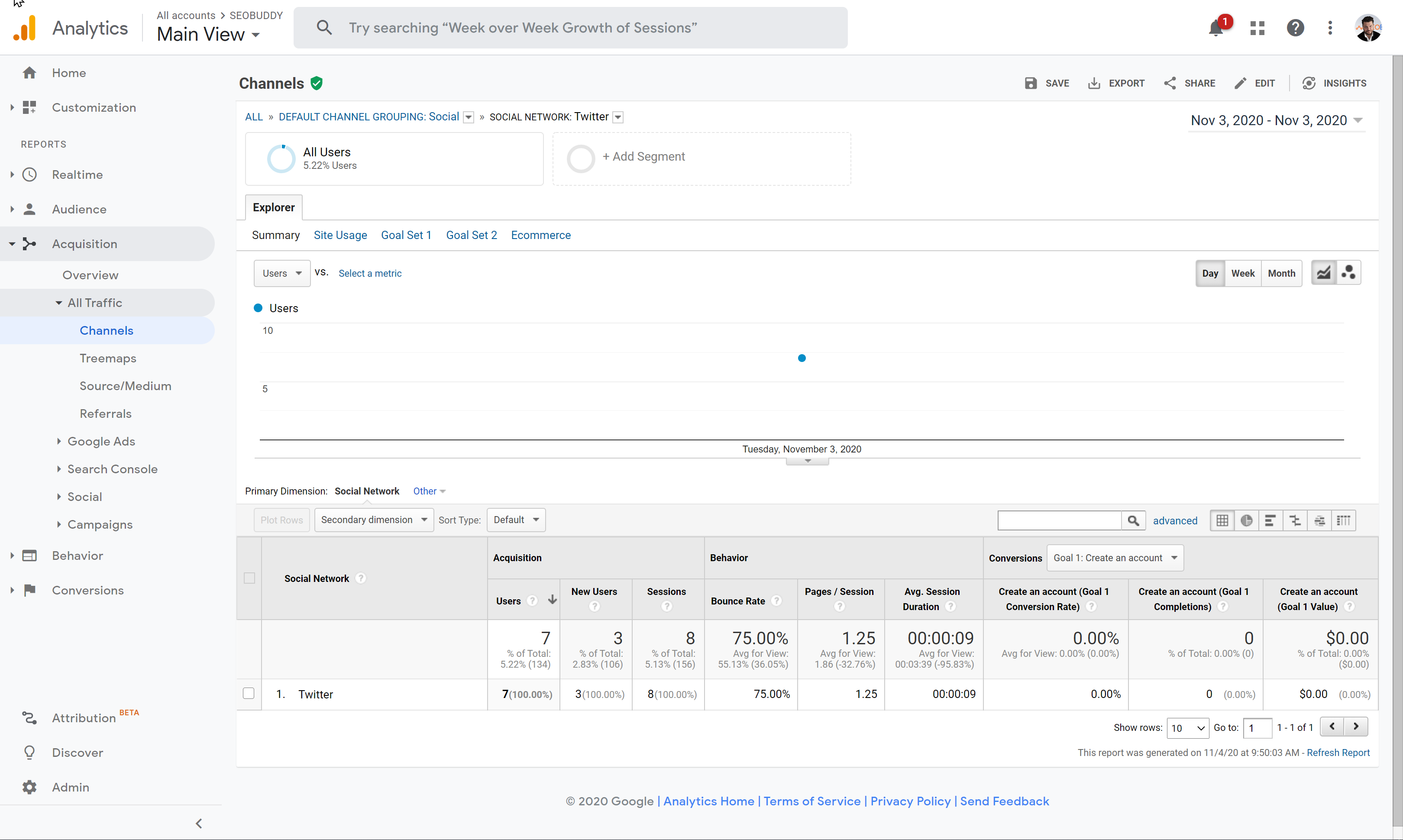Select the Day granularity toggle
This screenshot has width=1403, height=840.
1210,273
